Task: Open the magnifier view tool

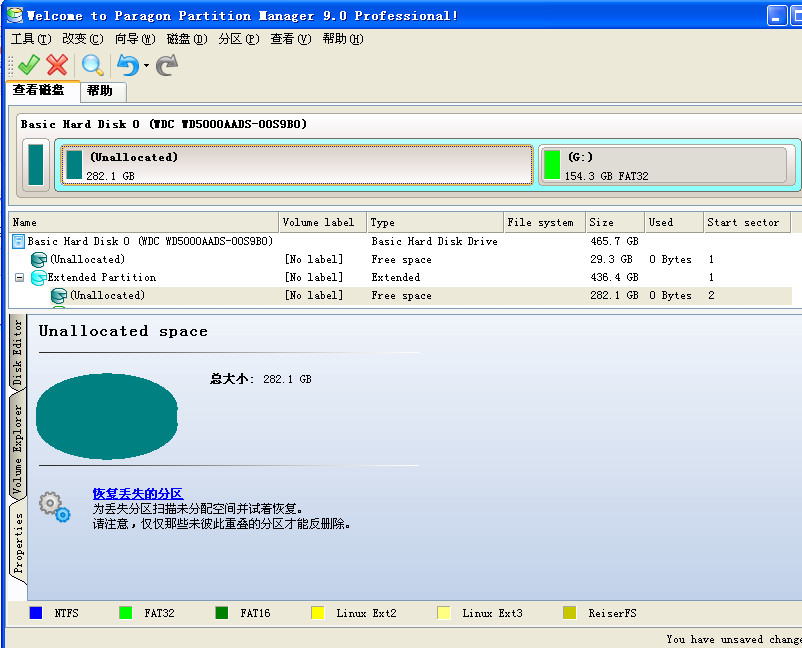Action: click(x=92, y=63)
